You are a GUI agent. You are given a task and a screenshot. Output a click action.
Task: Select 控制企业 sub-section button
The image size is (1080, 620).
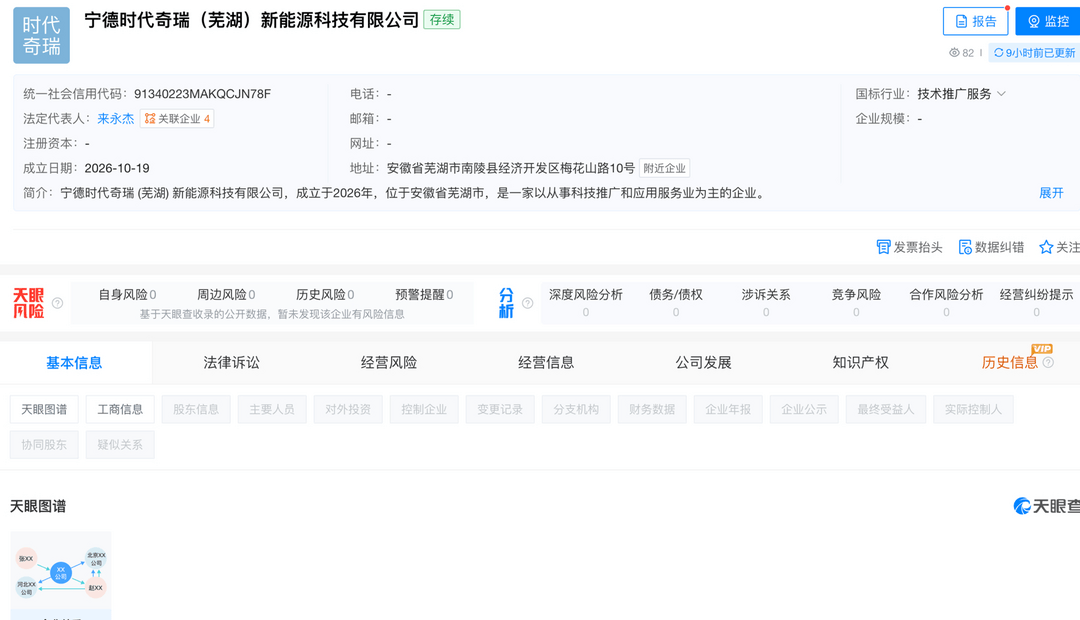pos(424,409)
